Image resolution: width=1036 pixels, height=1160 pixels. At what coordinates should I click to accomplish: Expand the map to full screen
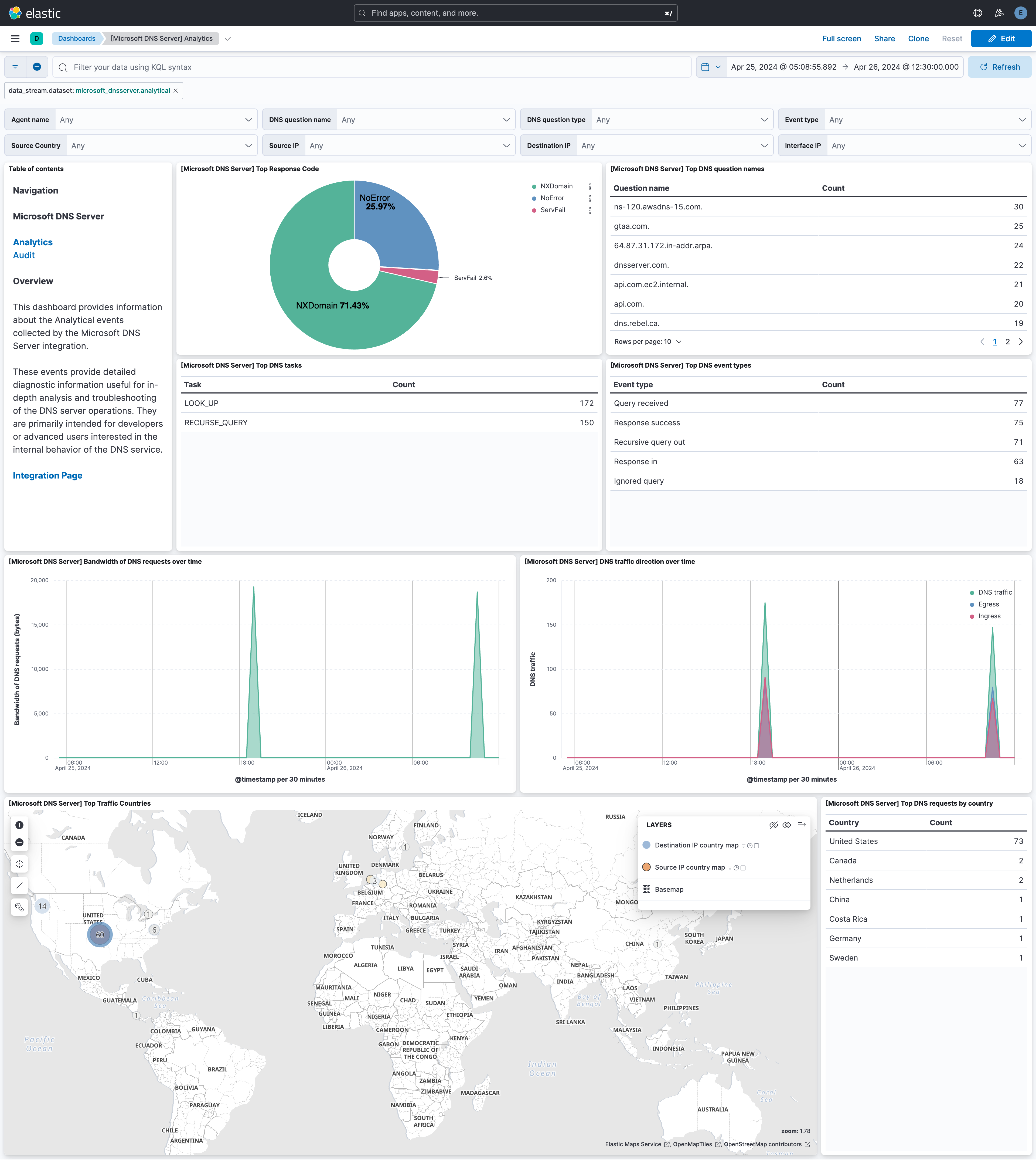tap(19, 885)
